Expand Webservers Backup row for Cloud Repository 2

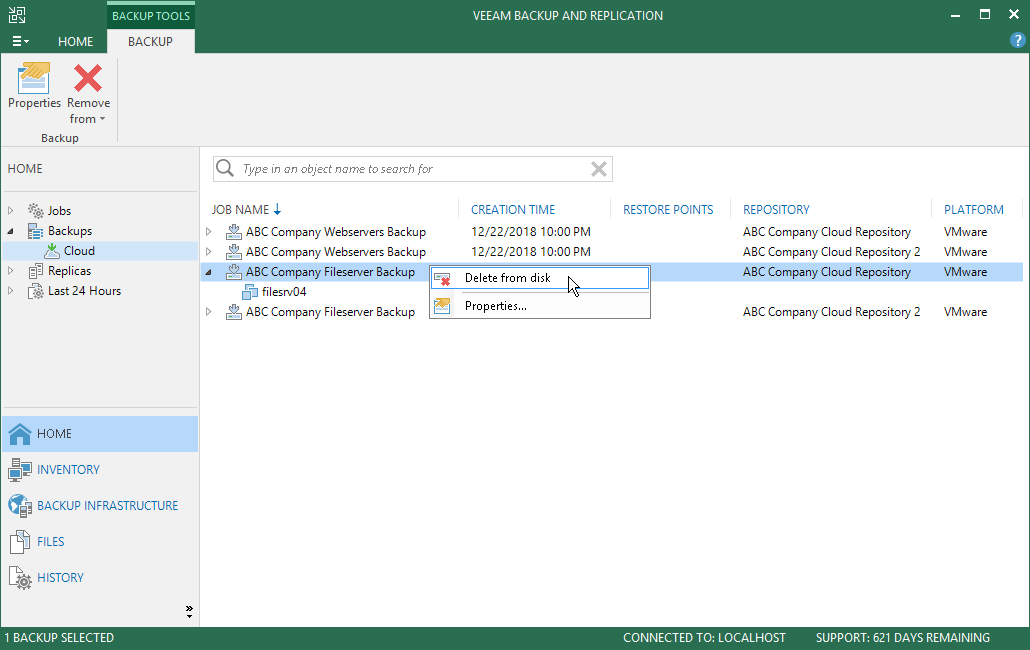pos(208,251)
